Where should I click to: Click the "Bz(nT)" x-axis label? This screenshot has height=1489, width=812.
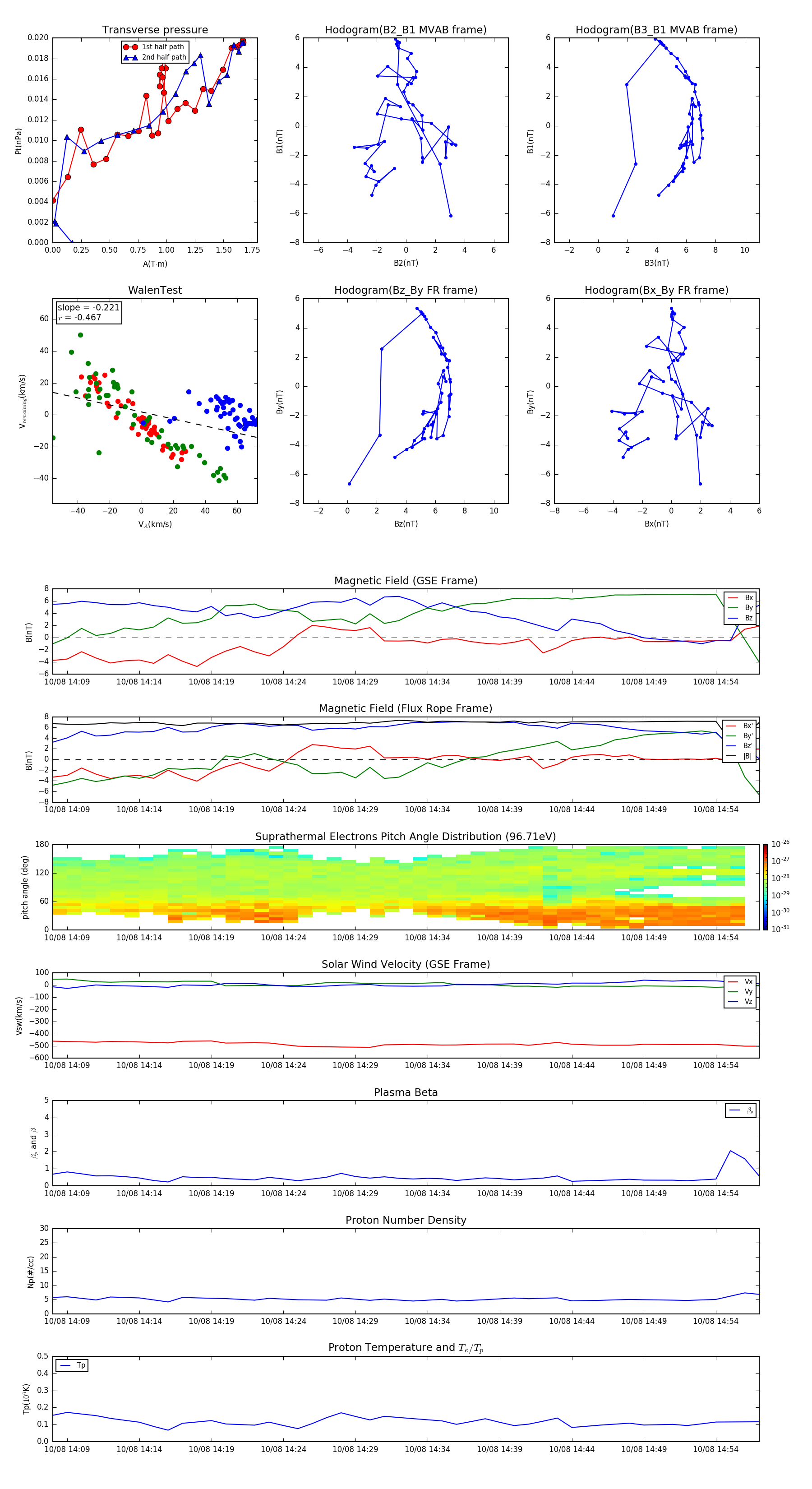(x=406, y=524)
